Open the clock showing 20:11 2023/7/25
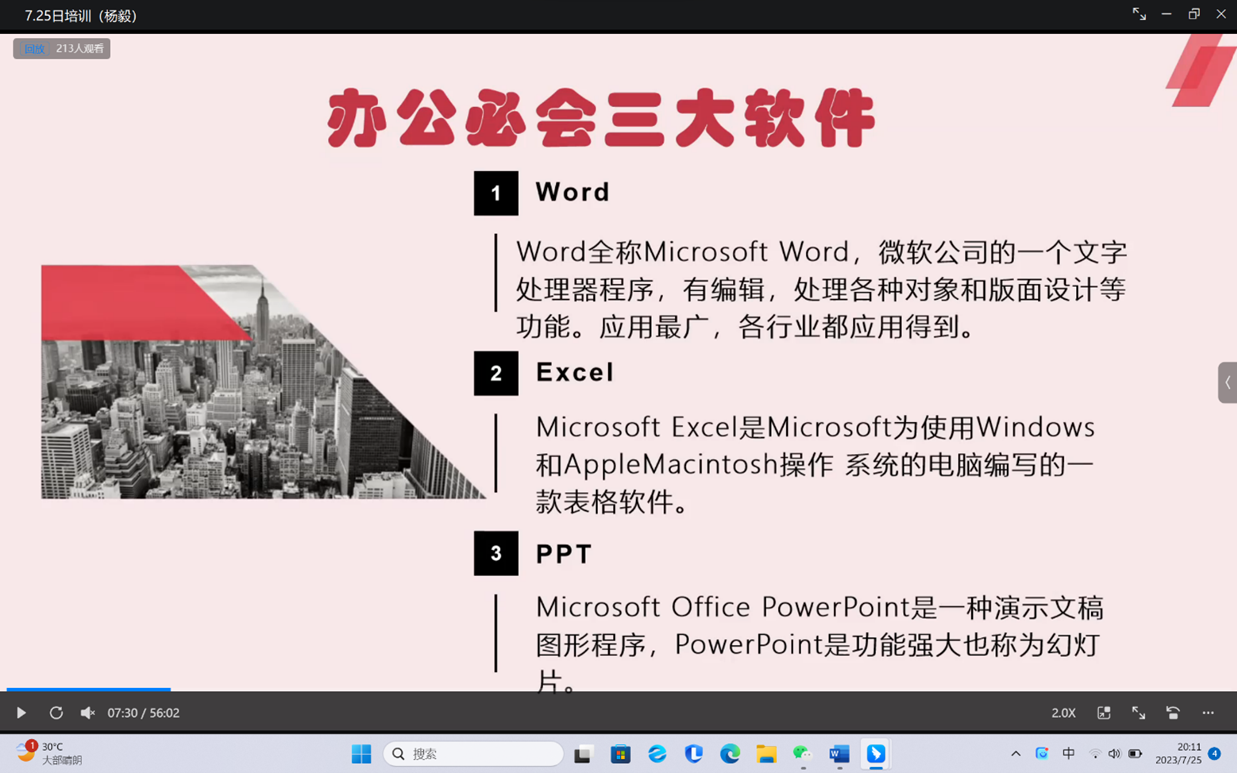 pos(1179,754)
